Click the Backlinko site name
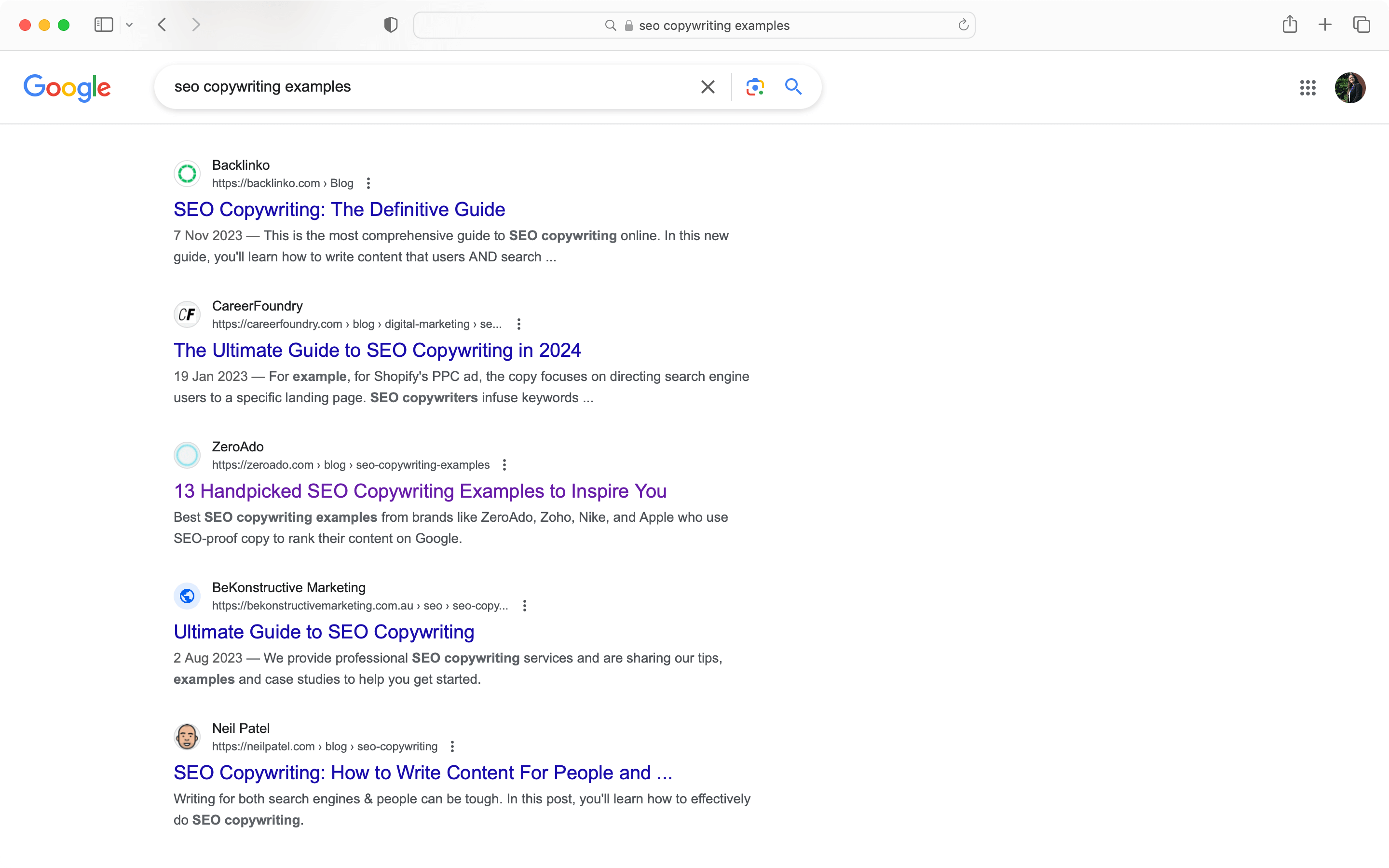Screen dimensions: 1389x868 pos(241,165)
